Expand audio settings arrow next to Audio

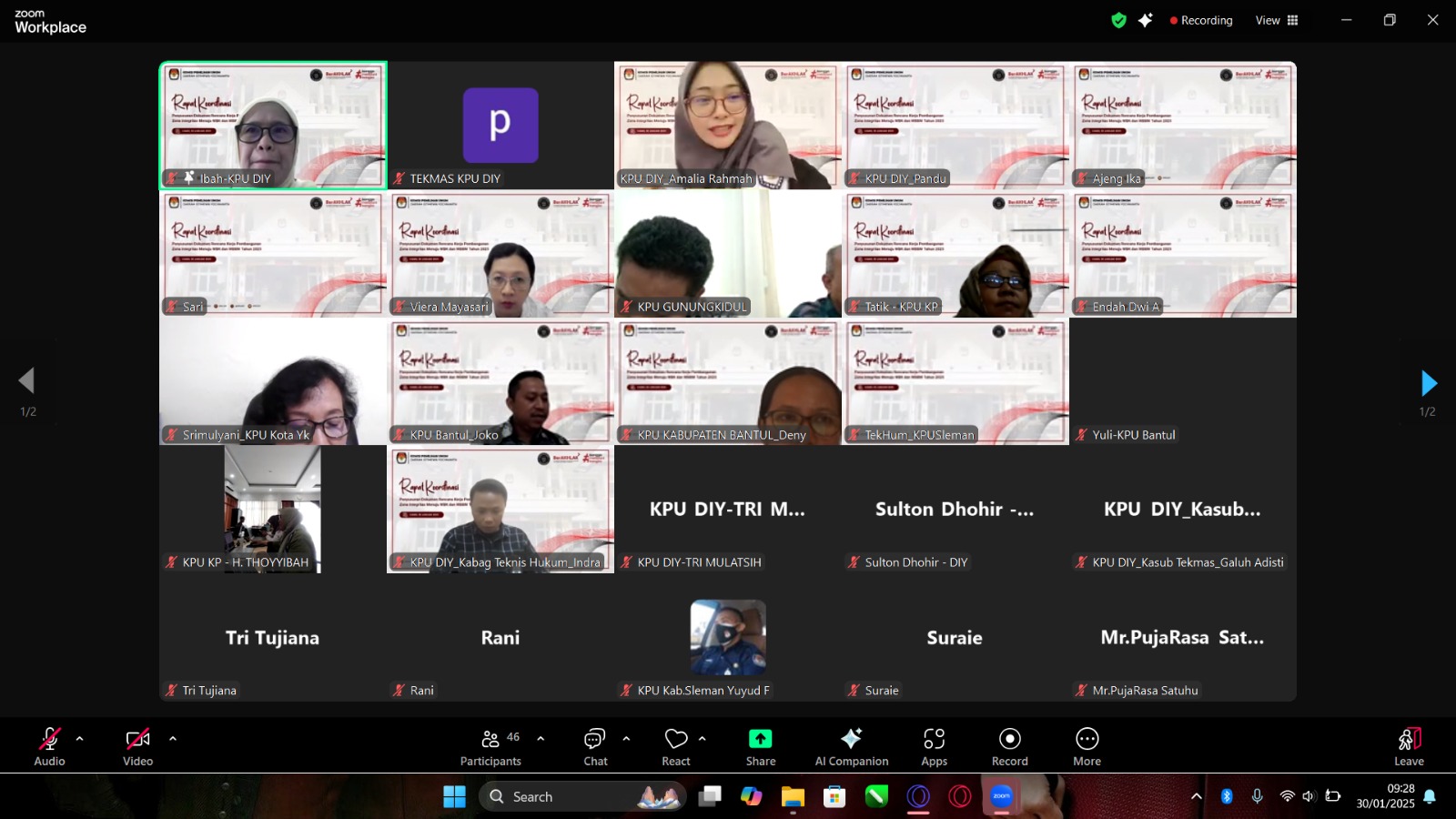click(80, 739)
